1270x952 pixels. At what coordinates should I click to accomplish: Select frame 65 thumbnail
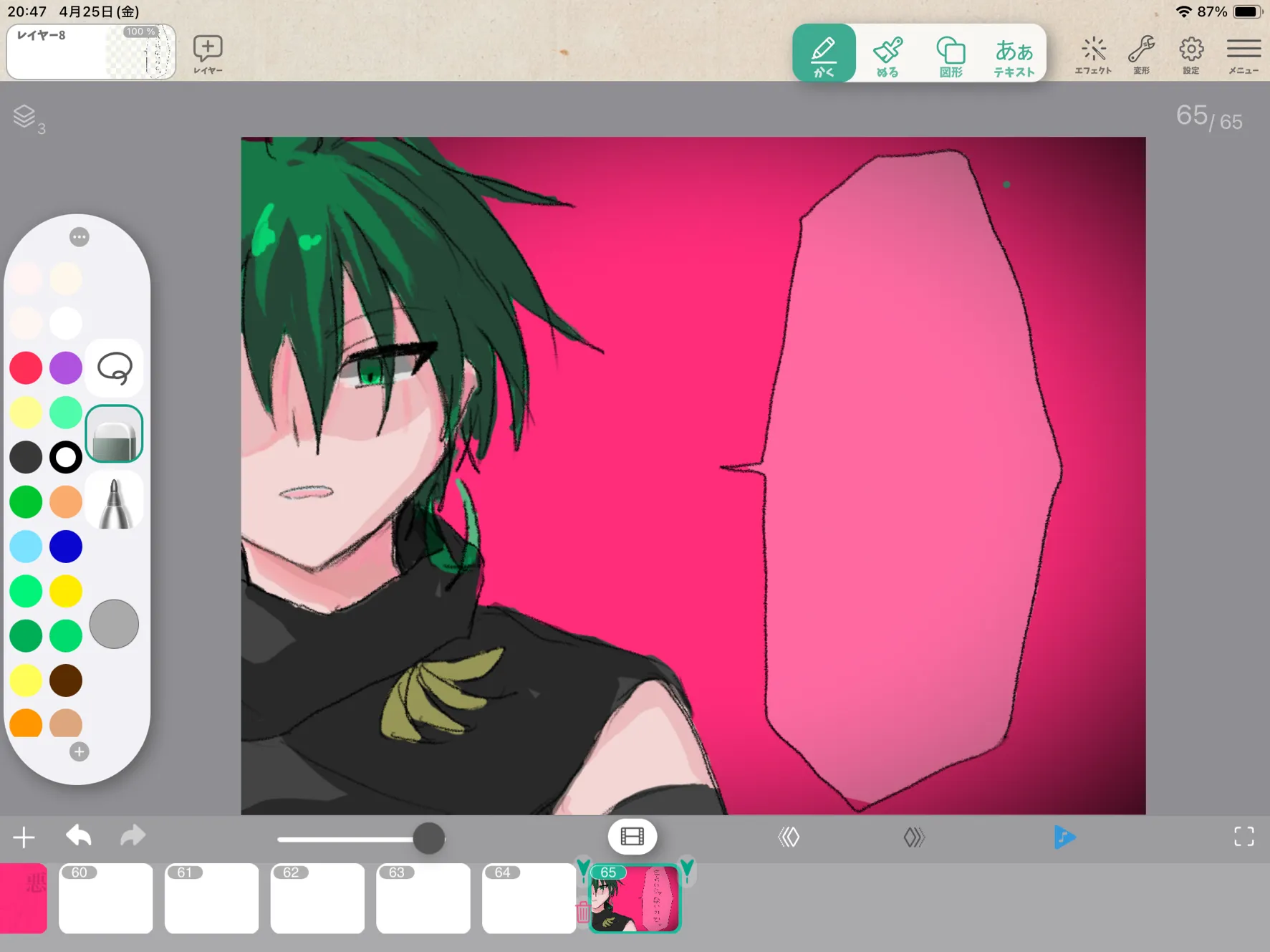tap(635, 898)
